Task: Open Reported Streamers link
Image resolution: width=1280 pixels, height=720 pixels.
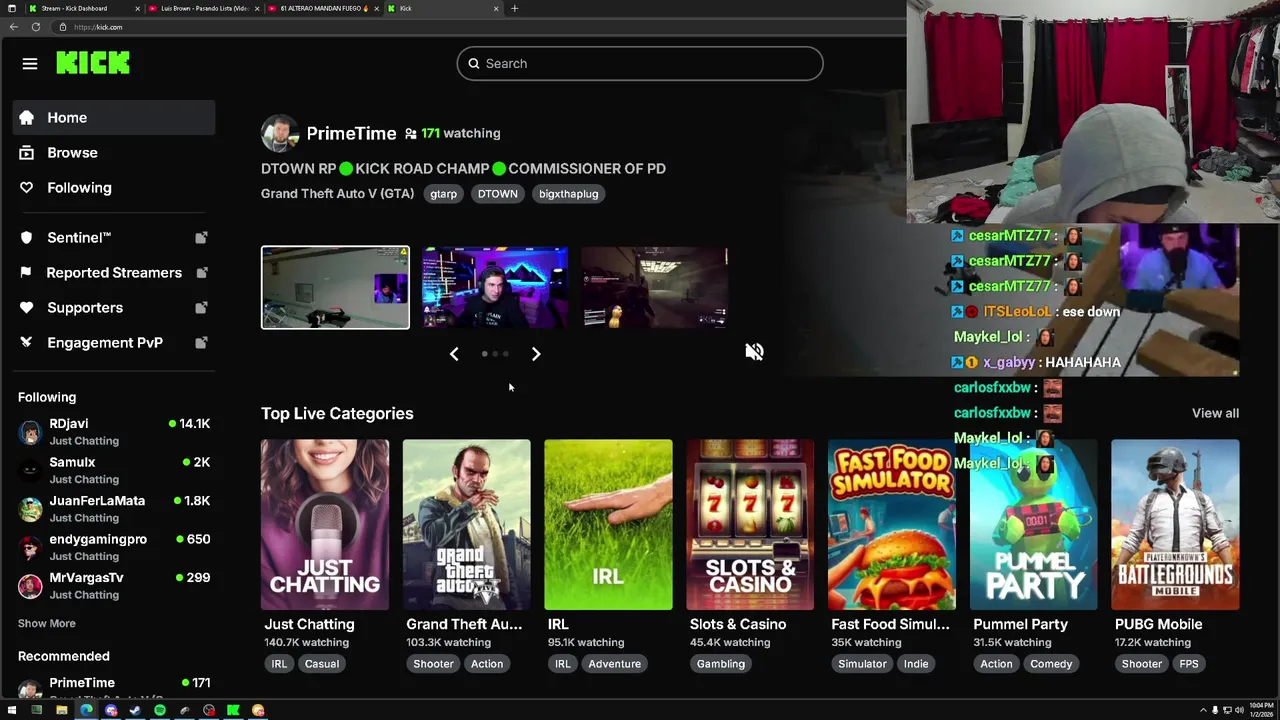Action: pyautogui.click(x=114, y=273)
